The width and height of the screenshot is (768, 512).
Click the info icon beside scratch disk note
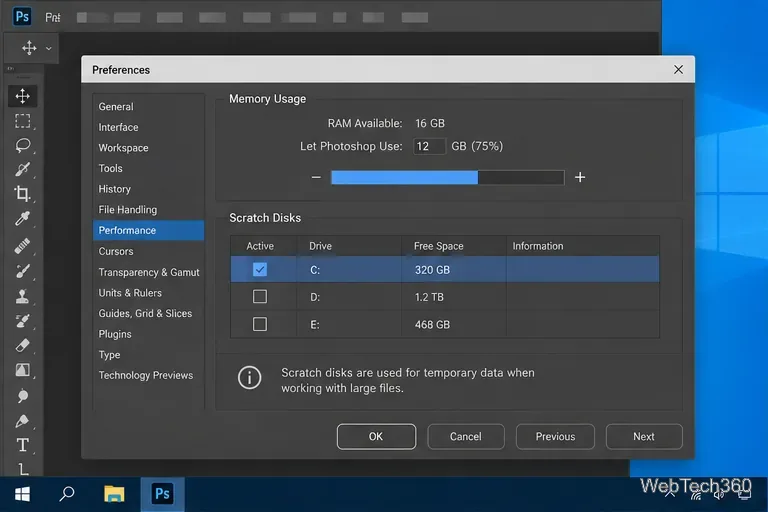[249, 378]
